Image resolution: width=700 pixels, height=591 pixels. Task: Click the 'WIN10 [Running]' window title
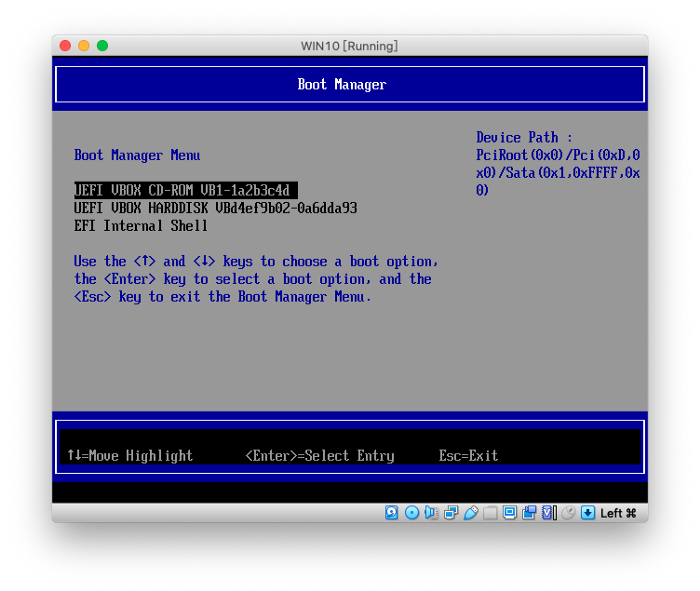coord(349,46)
